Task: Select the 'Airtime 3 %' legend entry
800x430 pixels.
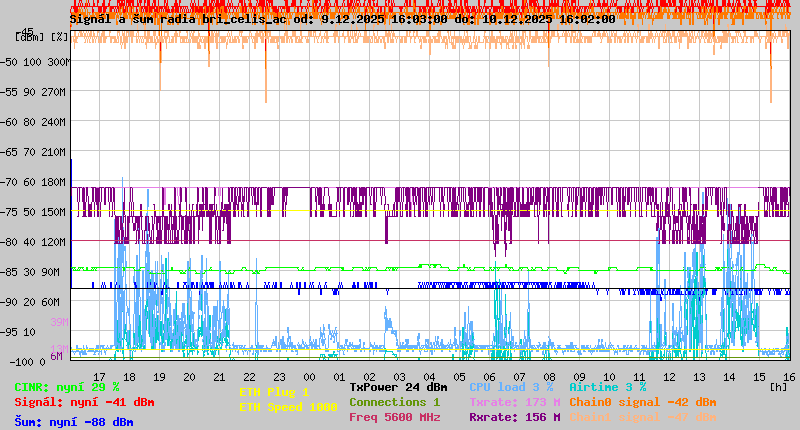Action: [x=608, y=387]
